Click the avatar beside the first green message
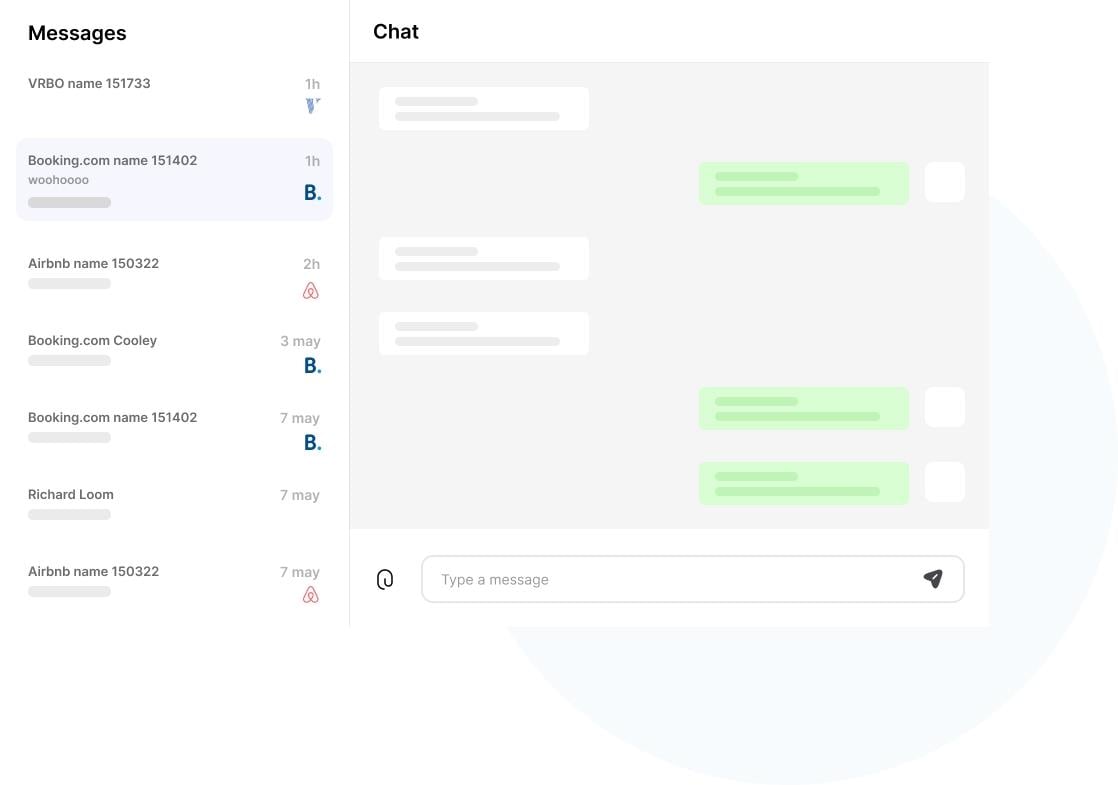 click(x=945, y=182)
